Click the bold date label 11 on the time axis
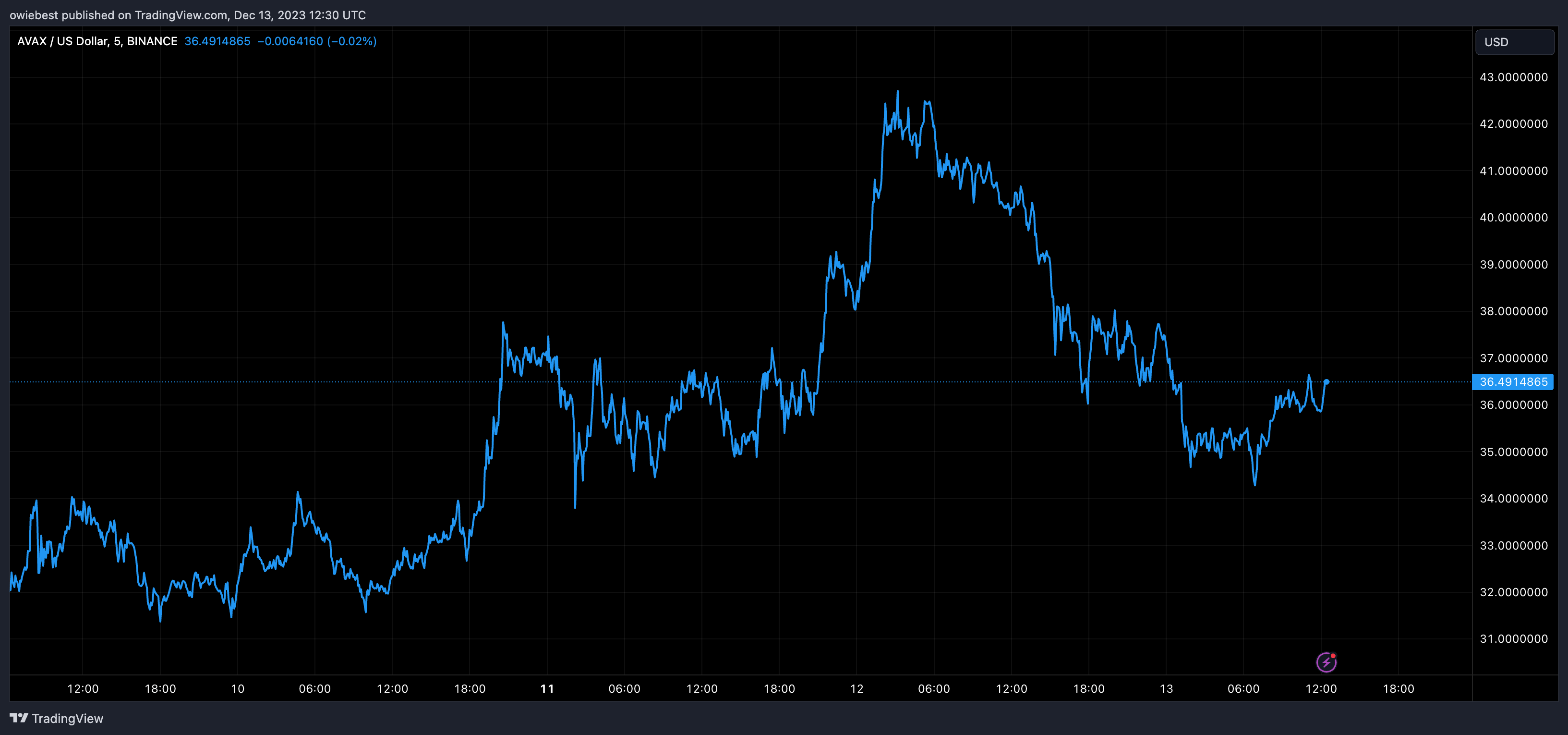Screen dimensions: 1568x735 pyautogui.click(x=547, y=689)
